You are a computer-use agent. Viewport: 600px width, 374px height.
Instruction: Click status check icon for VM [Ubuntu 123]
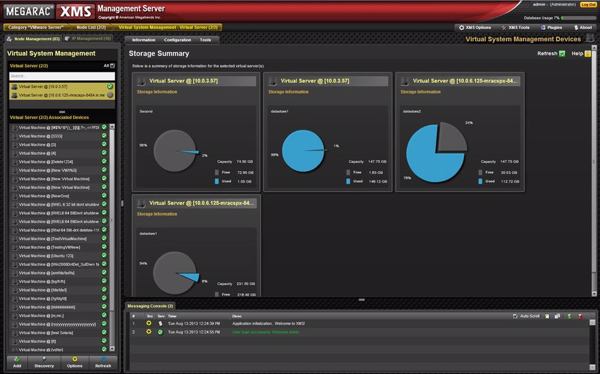[104, 255]
